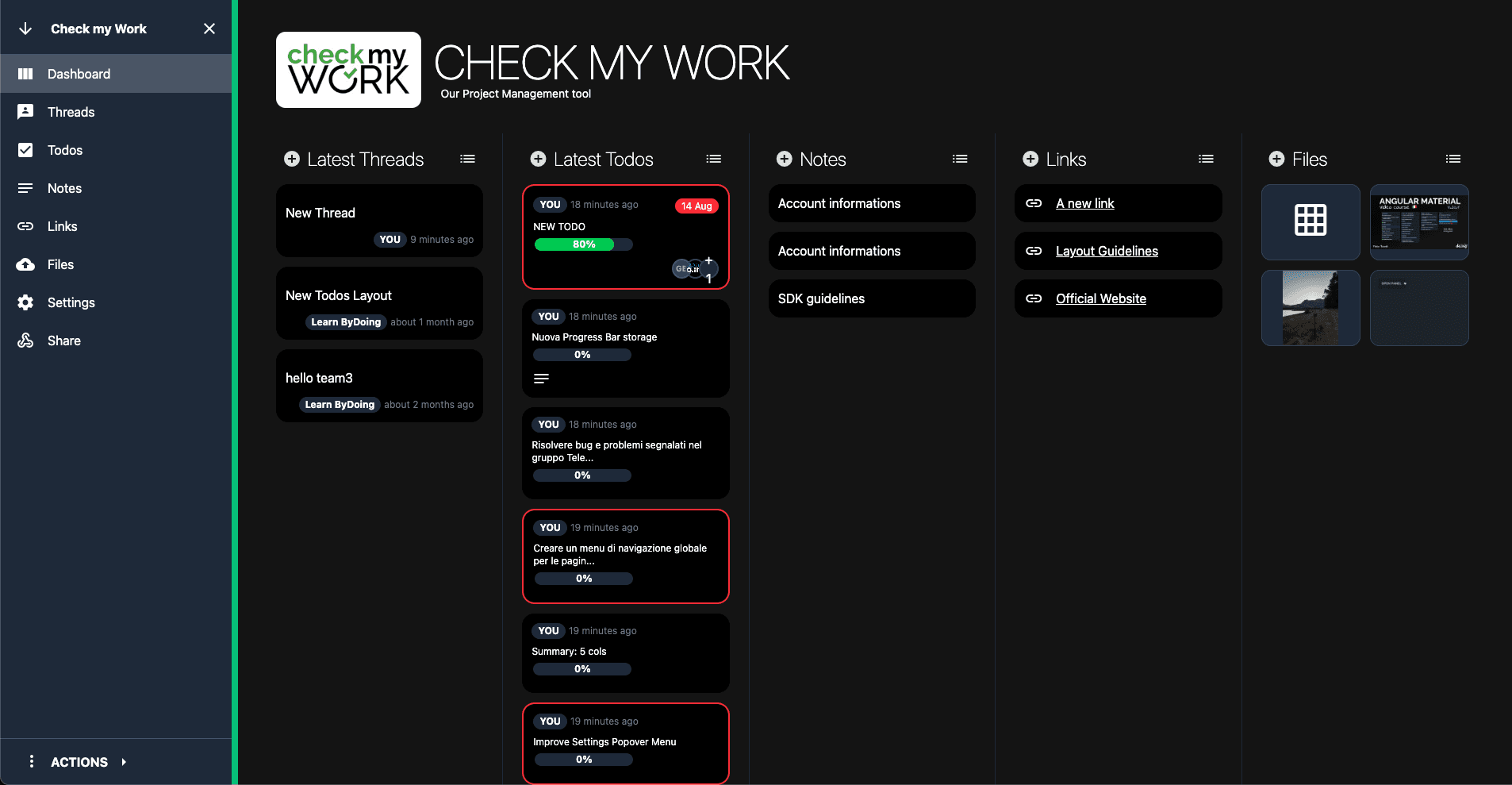The image size is (1512, 785).
Task: Follow the Official Website link
Action: 1100,298
